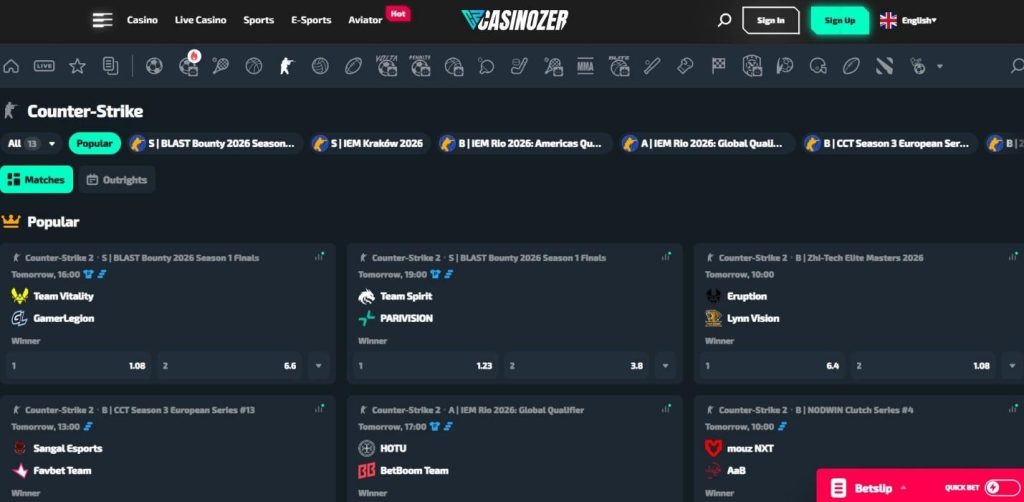
Task: Open the hamburger menu
Action: 102,20
